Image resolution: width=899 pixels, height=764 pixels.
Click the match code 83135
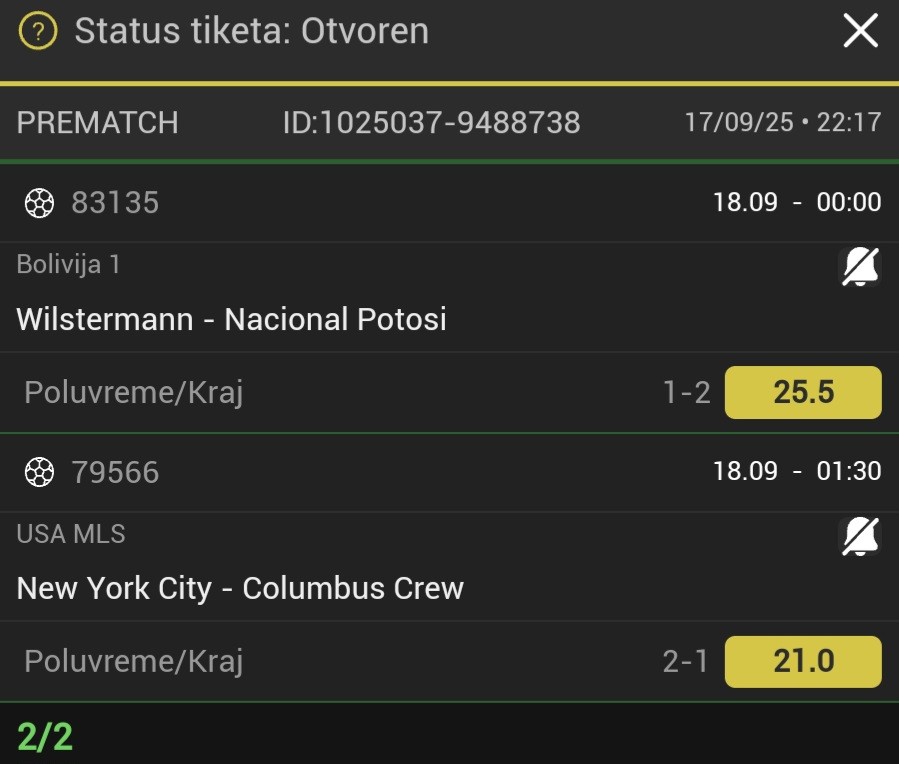point(115,203)
